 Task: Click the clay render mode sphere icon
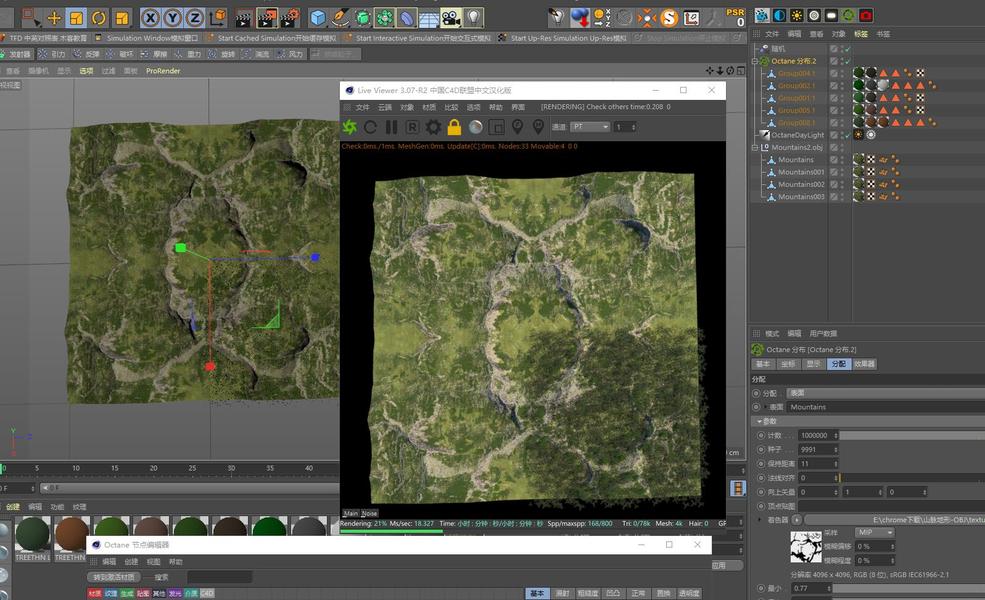click(x=475, y=127)
